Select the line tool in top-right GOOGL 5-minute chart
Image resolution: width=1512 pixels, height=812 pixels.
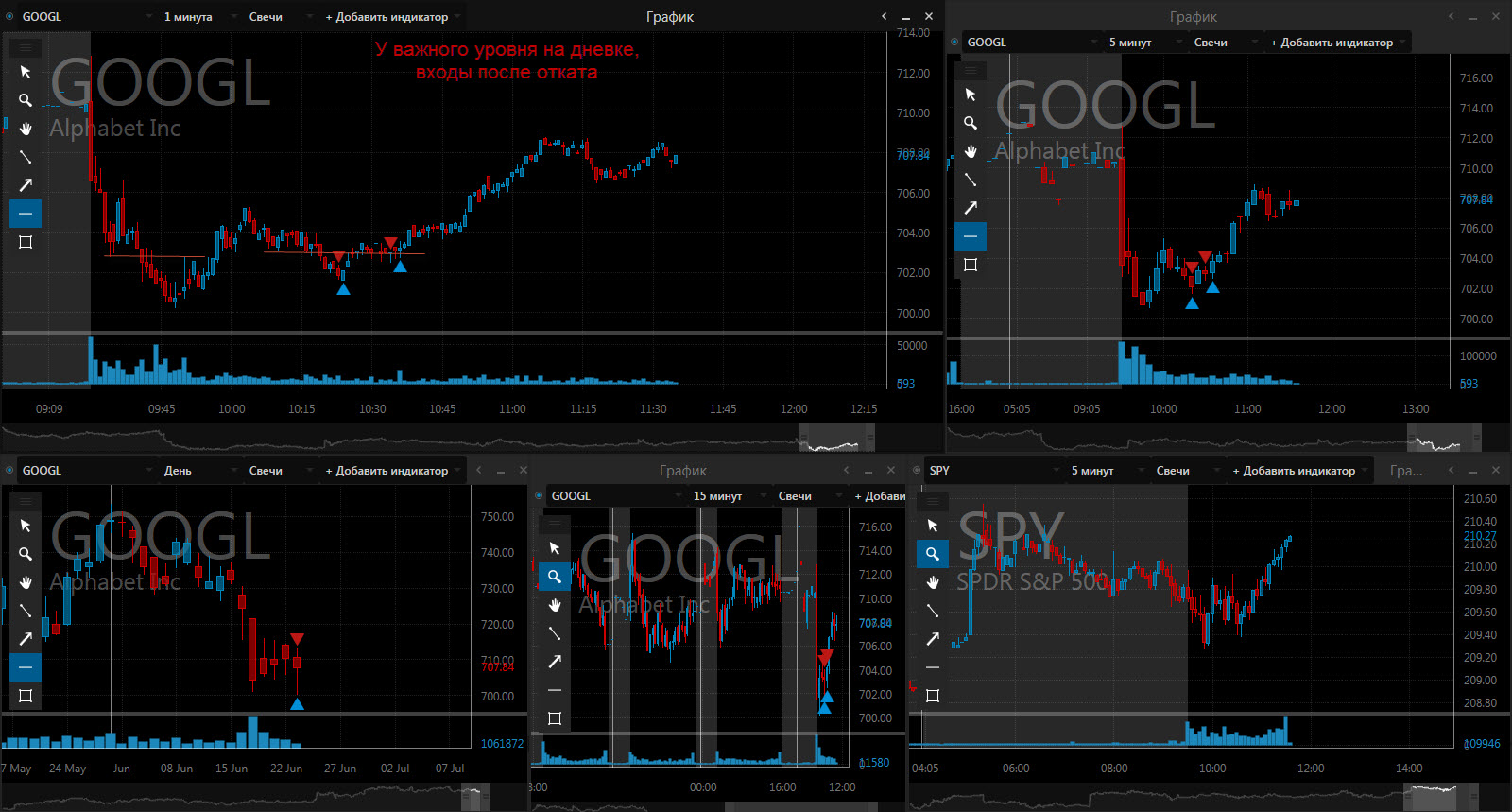tap(971, 180)
